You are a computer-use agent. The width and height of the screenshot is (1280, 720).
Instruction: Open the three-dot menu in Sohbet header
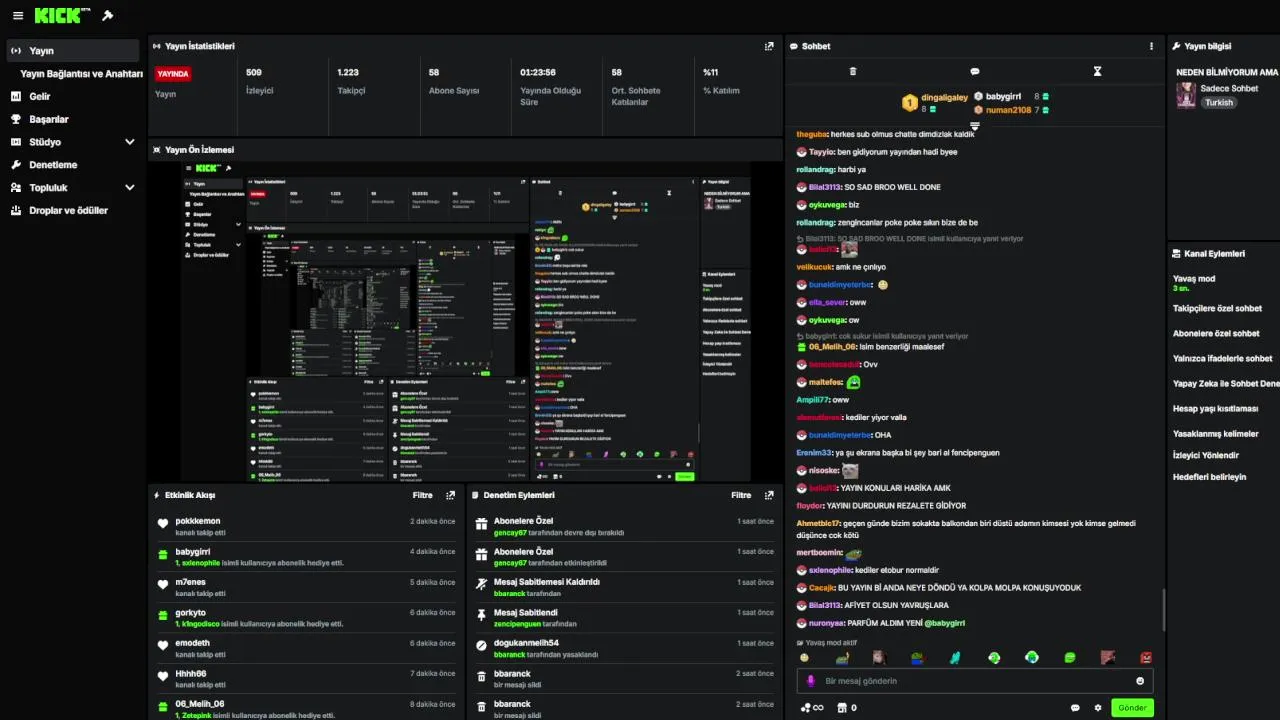coord(1151,46)
